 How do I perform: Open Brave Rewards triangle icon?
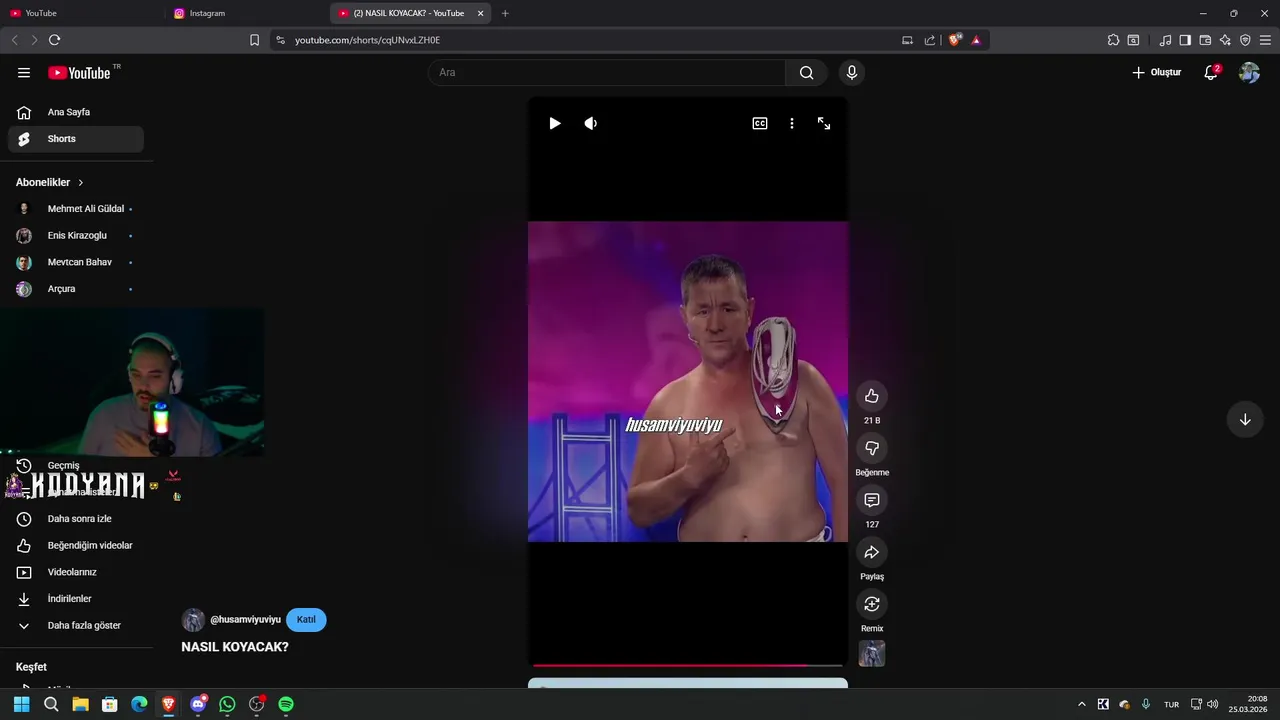tap(976, 40)
